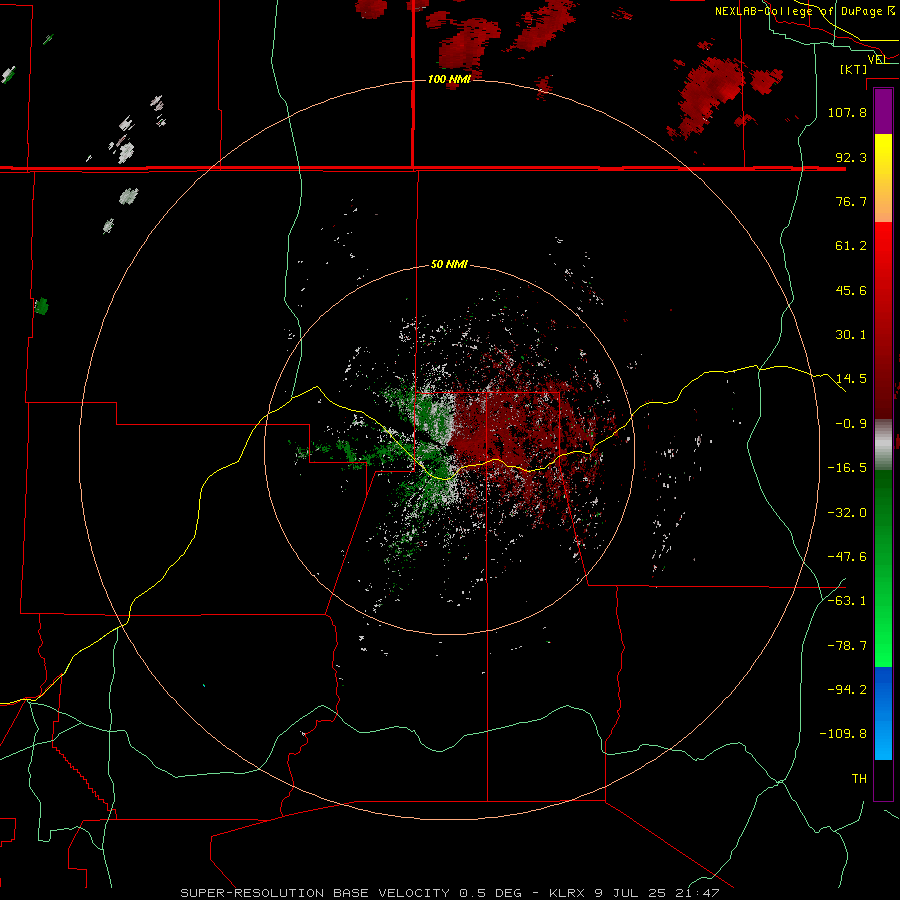The image size is (900, 900).
Task: Click the -16.5 legend value
Action: 847,468
